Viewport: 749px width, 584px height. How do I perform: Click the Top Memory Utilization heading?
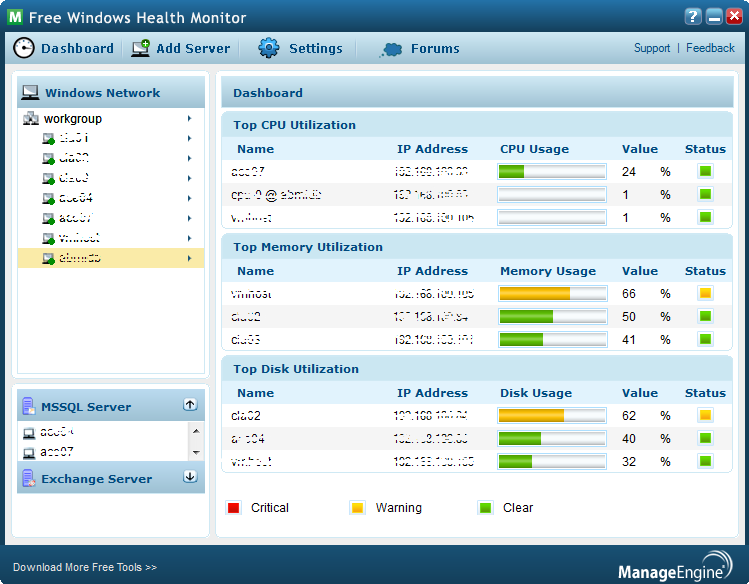(308, 247)
